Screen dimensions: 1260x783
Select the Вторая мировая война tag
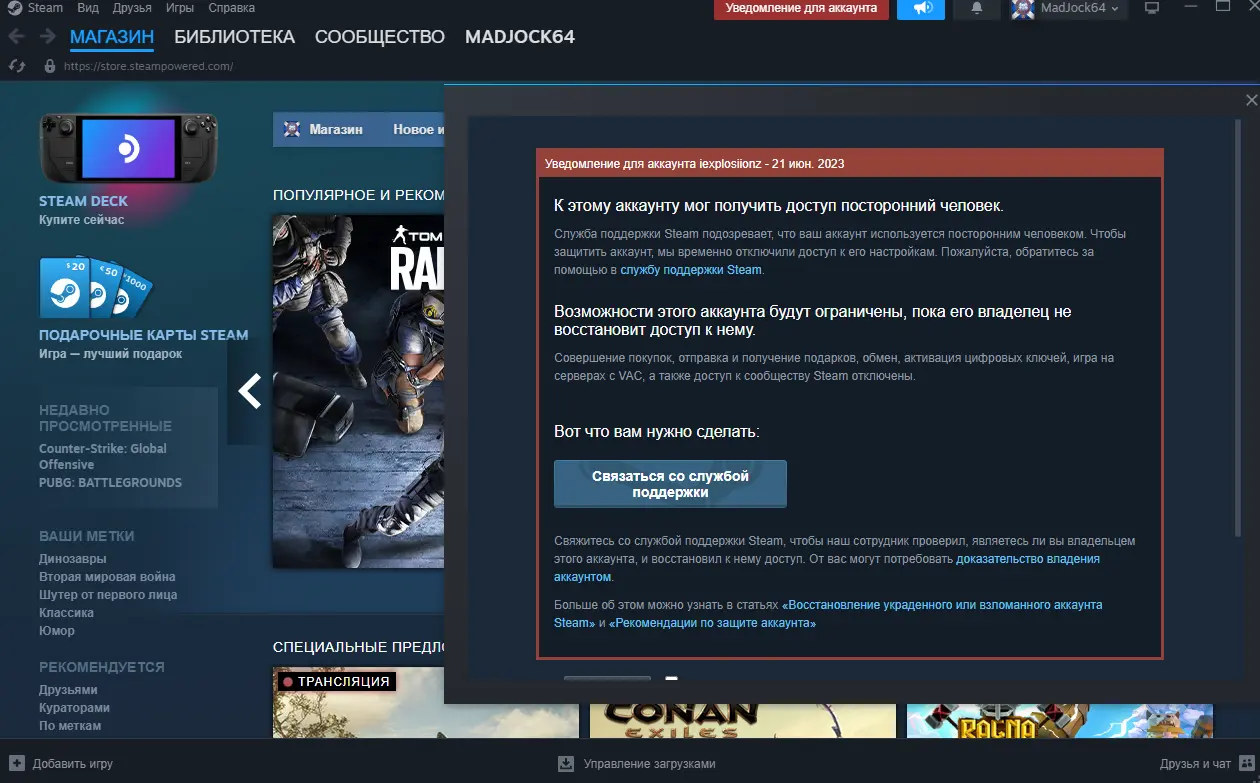pyautogui.click(x=107, y=577)
